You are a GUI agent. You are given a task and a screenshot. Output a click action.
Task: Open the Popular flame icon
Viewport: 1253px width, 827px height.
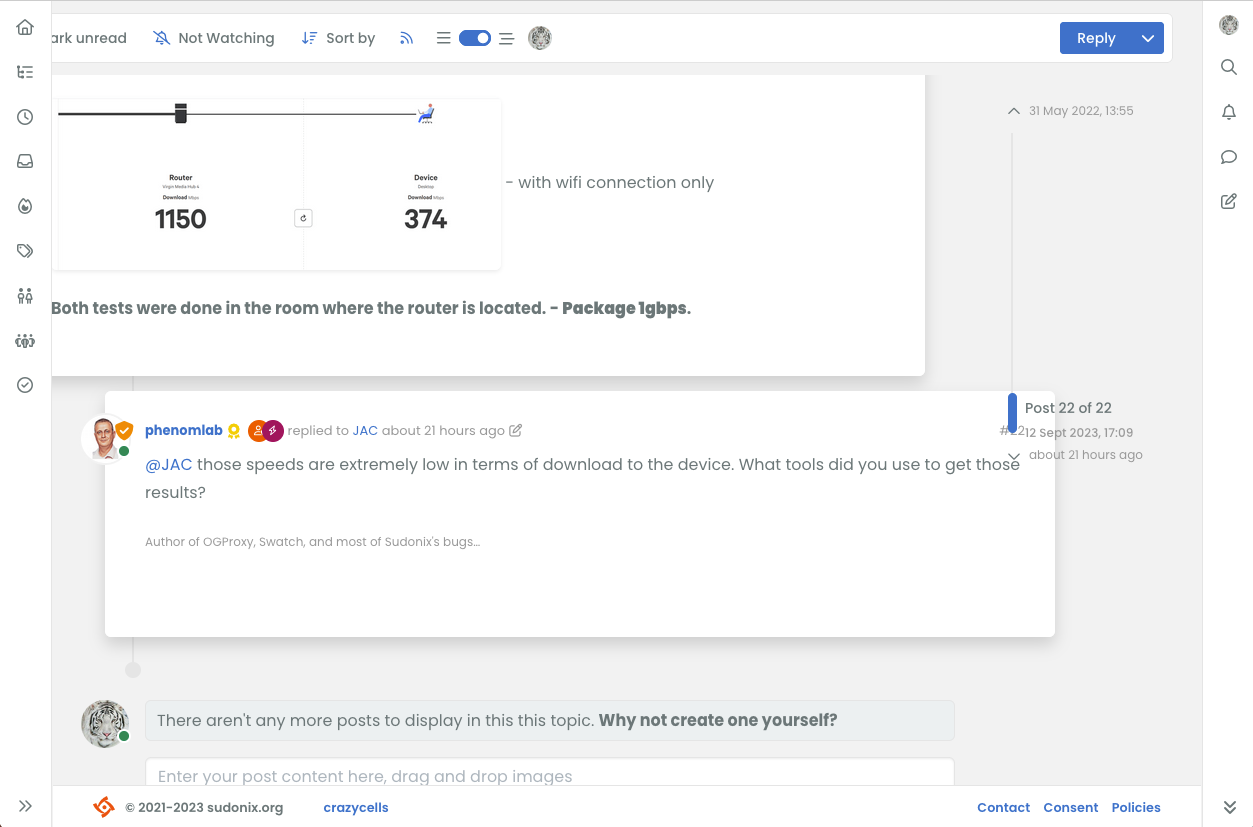pos(26,206)
